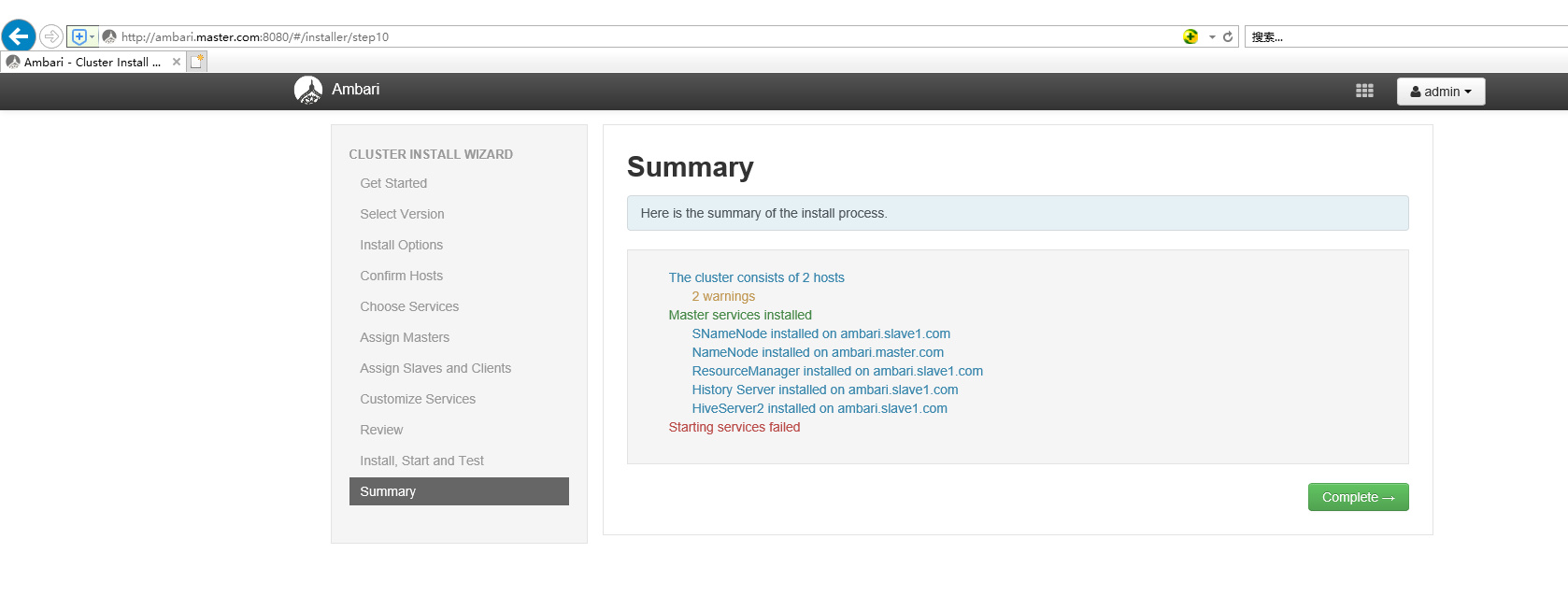This screenshot has height=610, width=1568.
Task: Click the Ambari logo icon in header
Action: (x=308, y=90)
